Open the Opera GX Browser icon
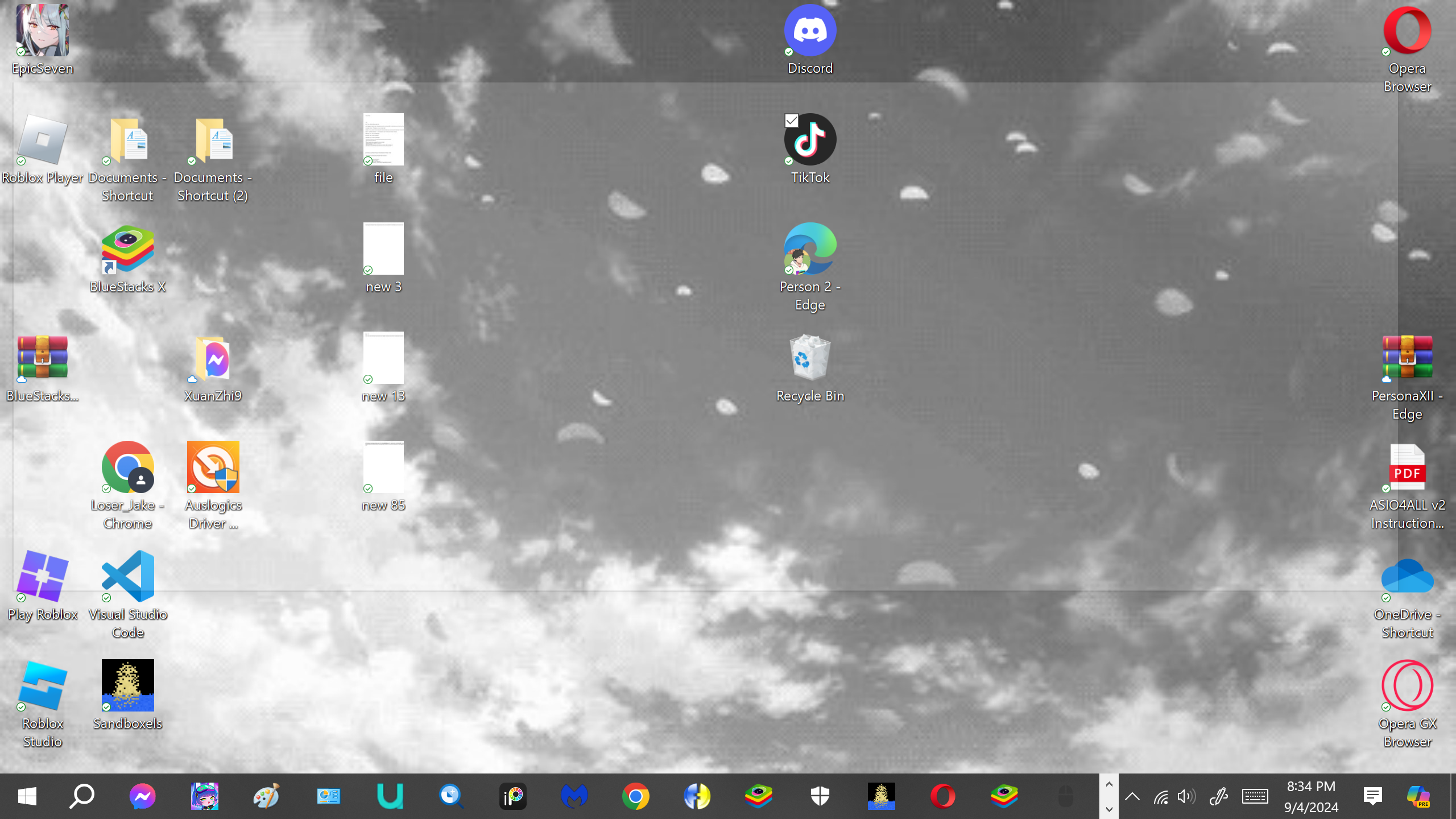Viewport: 1456px width, 819px height. pyautogui.click(x=1407, y=685)
